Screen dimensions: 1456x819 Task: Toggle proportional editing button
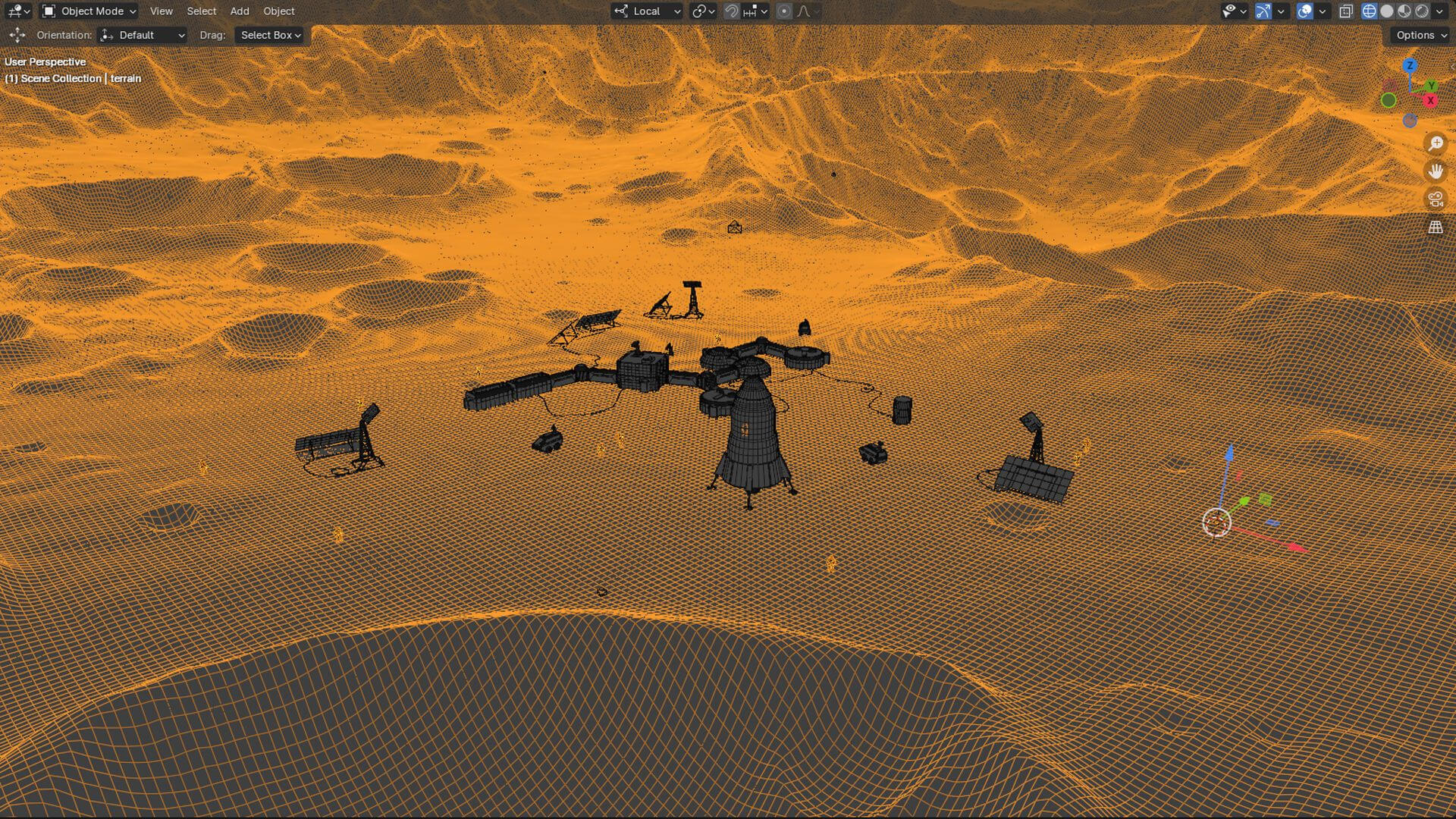coord(785,11)
